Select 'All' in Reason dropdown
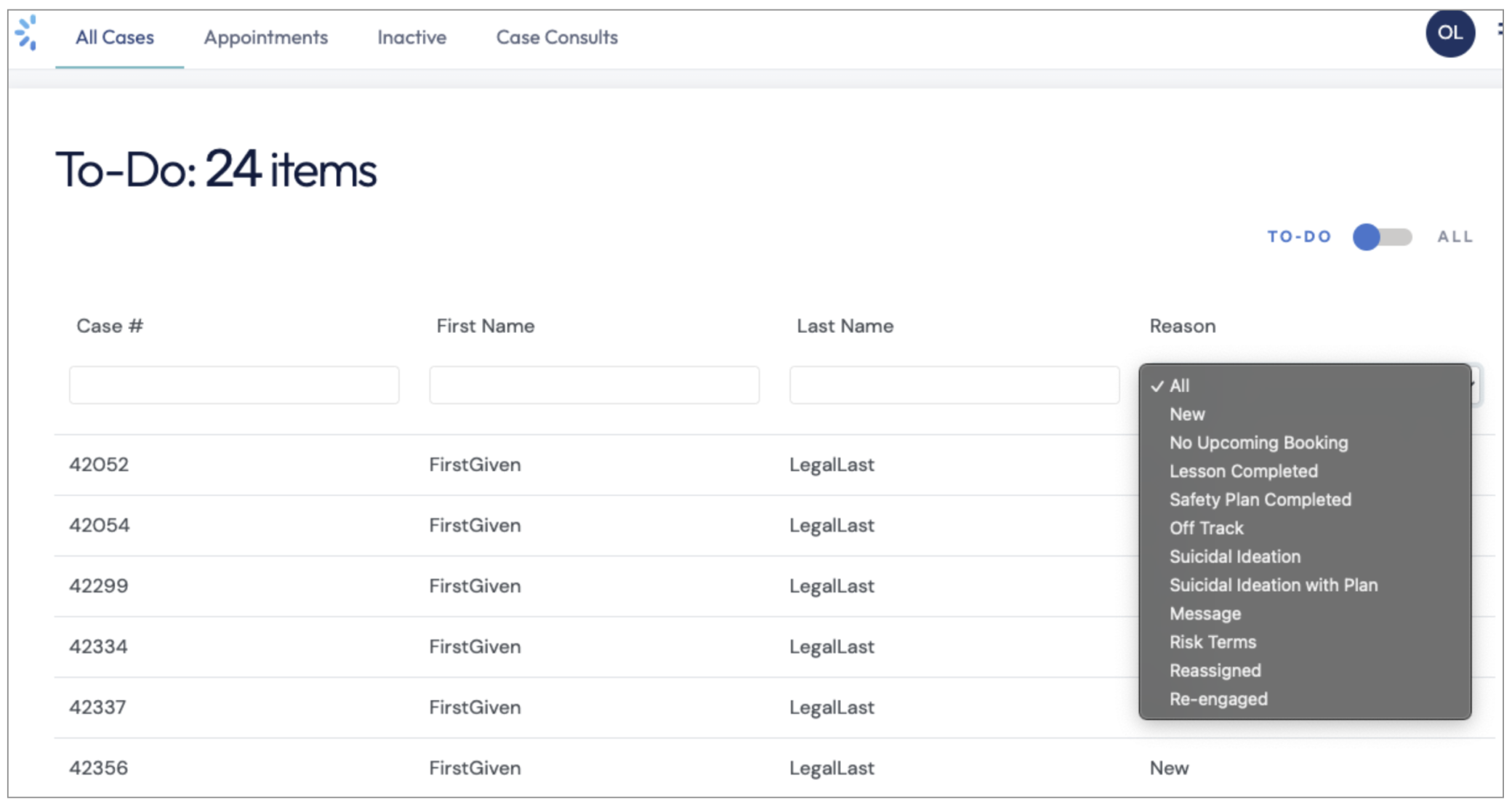 [x=1179, y=386]
